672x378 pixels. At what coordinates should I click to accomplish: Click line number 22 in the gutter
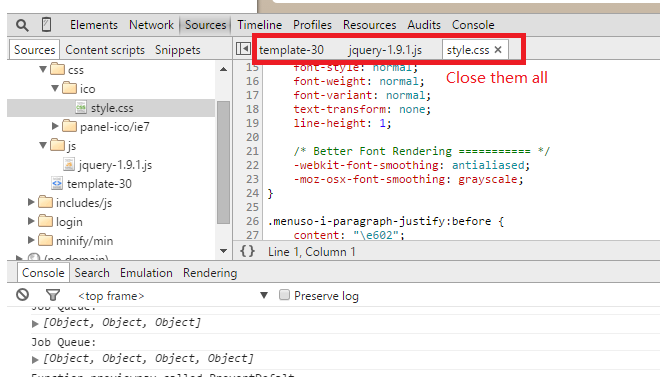pos(252,165)
